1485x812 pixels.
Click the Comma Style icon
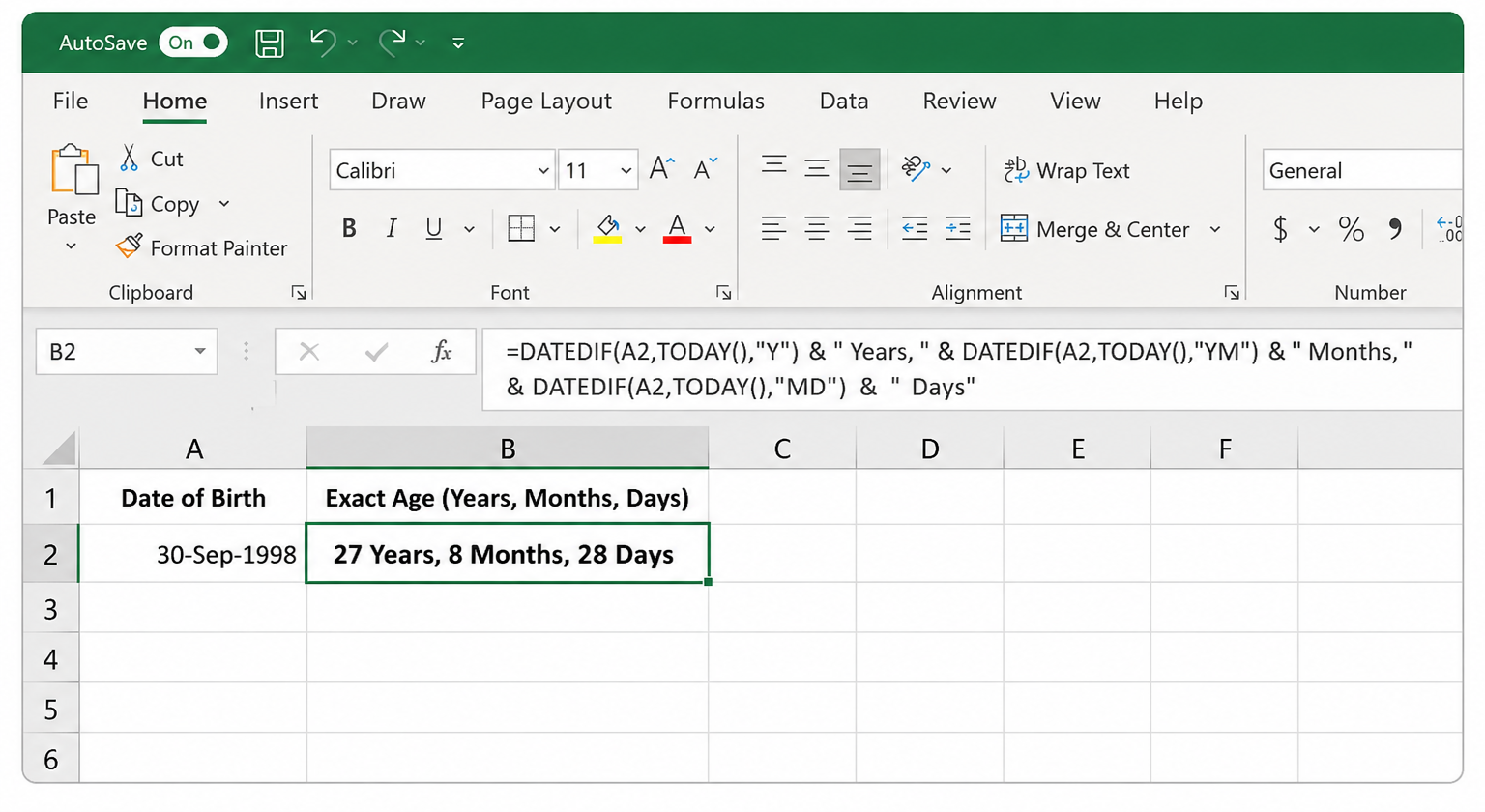pos(1395,229)
